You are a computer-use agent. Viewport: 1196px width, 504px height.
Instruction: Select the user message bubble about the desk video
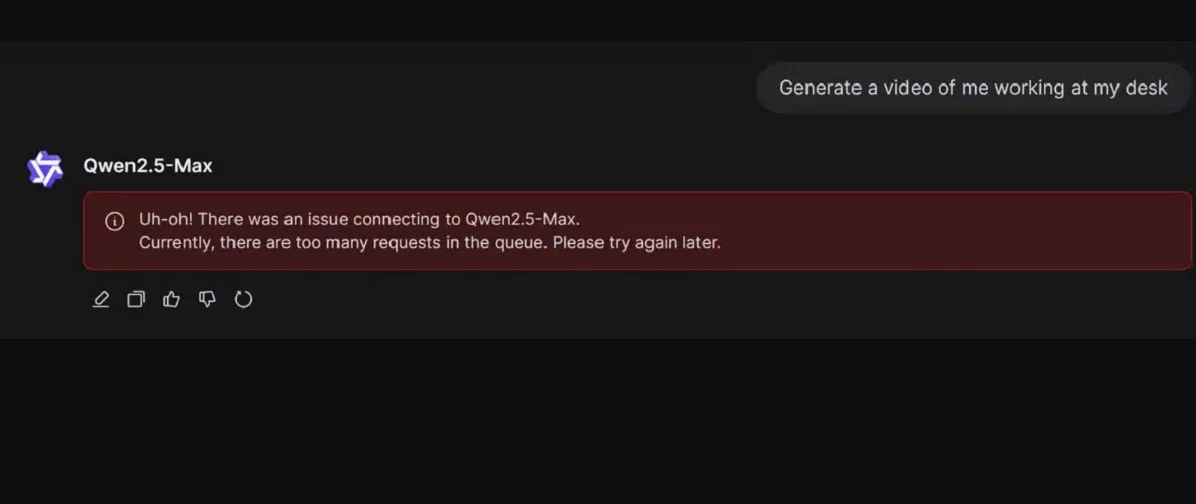tap(972, 88)
